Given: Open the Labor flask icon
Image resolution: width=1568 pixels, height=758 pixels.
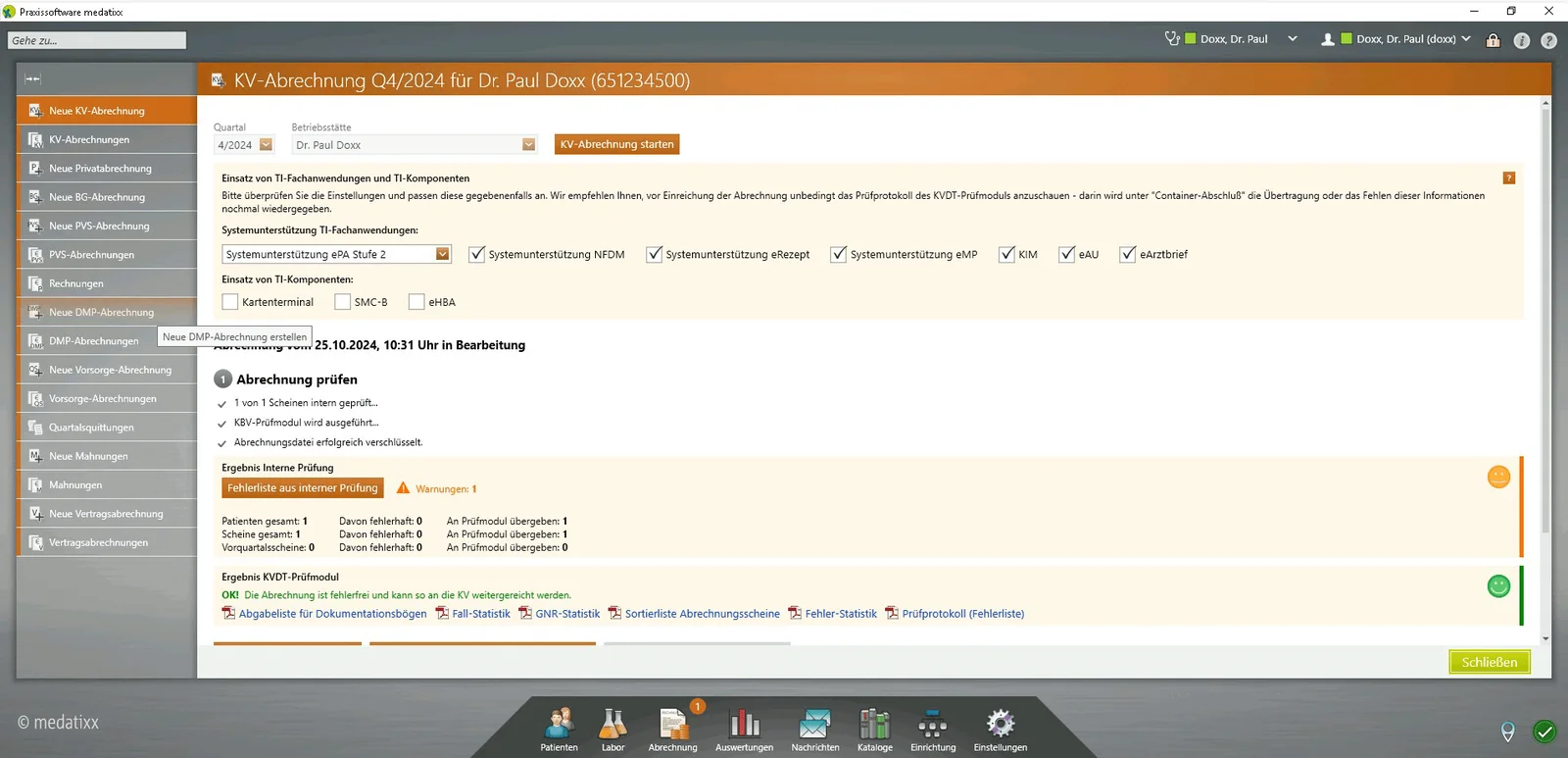Looking at the screenshot, I should click(612, 730).
